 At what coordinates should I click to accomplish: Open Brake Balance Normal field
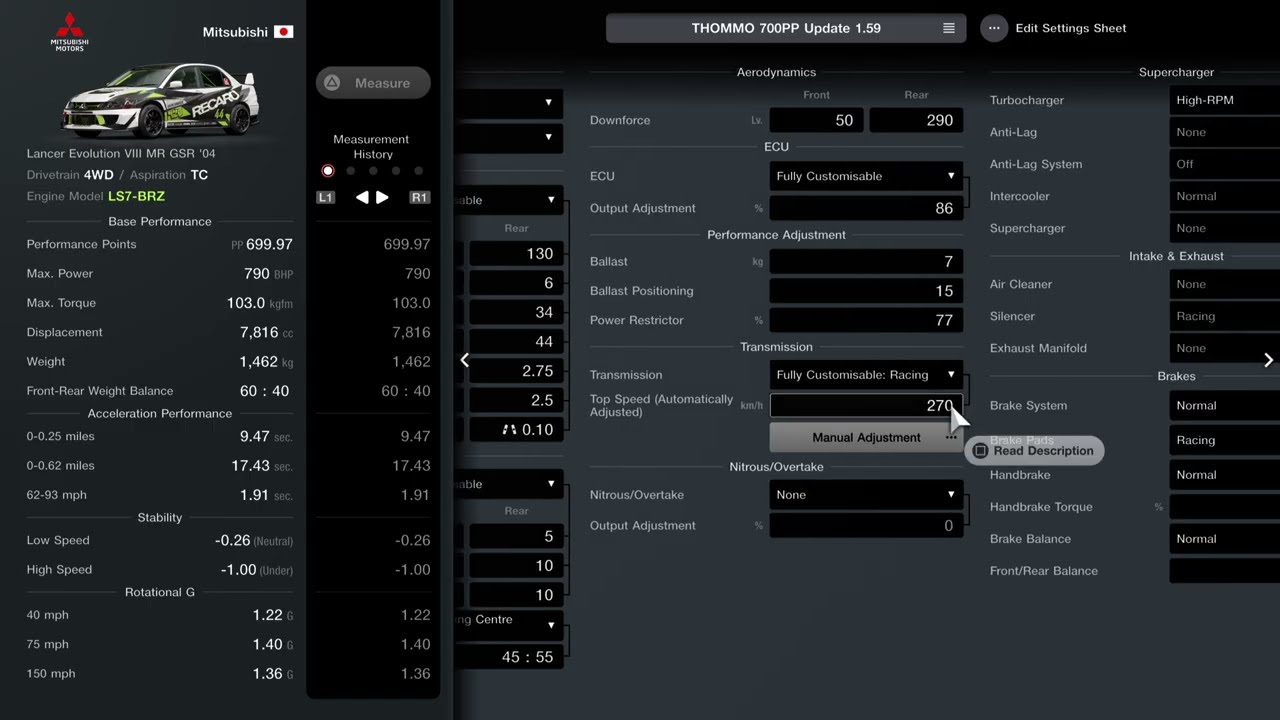tap(1224, 539)
